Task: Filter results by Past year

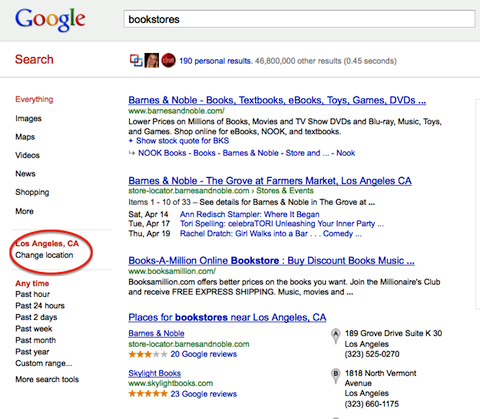Action: point(32,352)
